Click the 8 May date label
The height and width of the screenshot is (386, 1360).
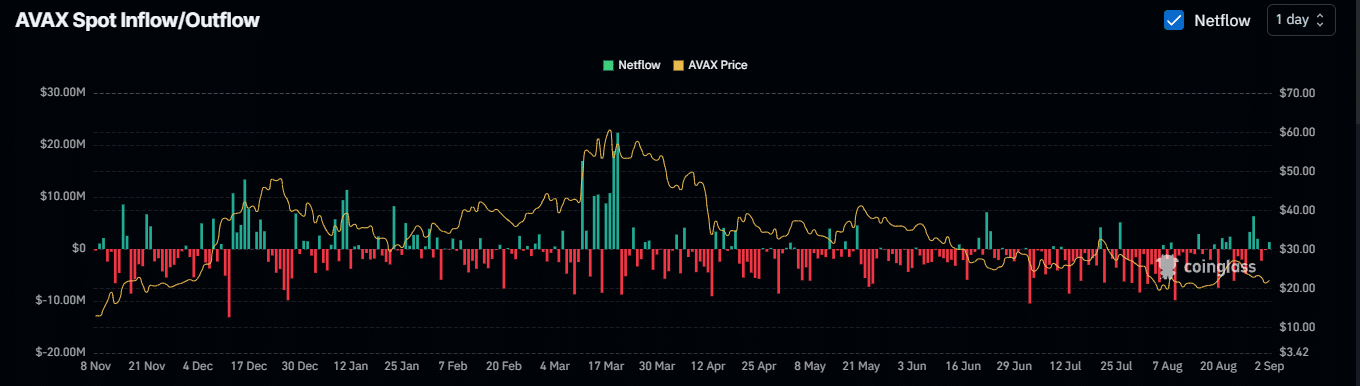click(811, 367)
